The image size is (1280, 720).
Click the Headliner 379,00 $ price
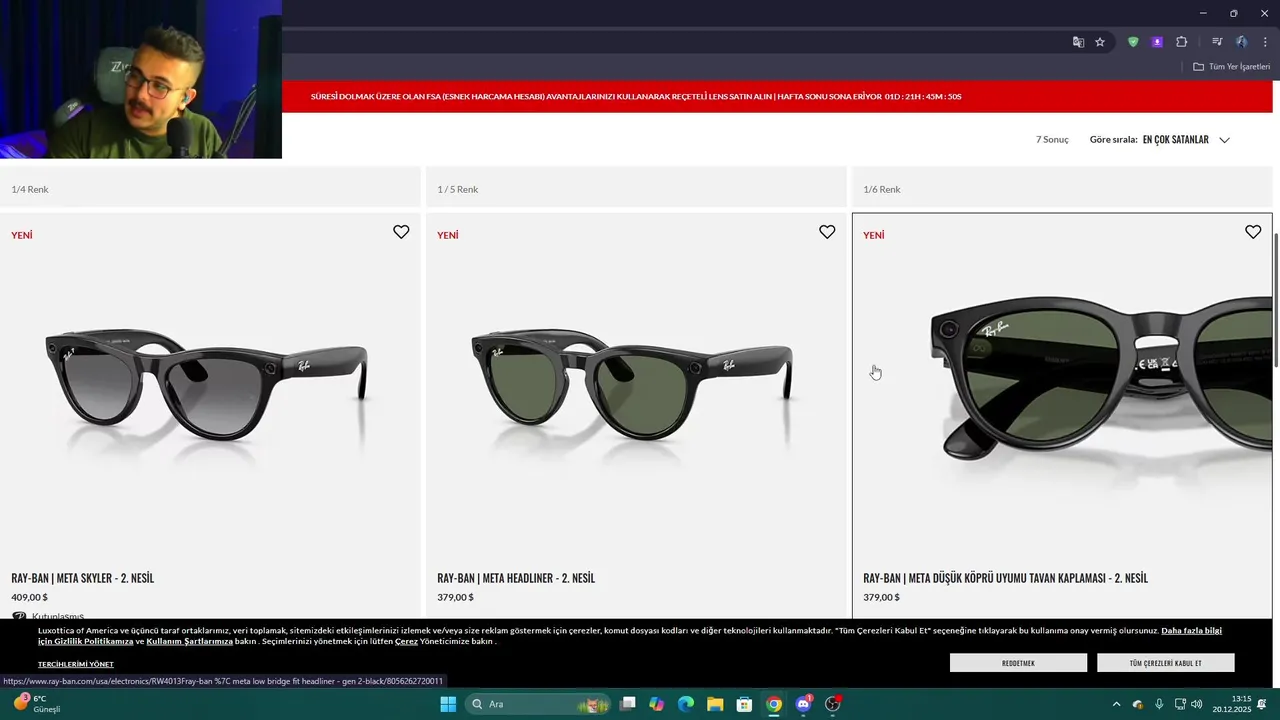(455, 597)
